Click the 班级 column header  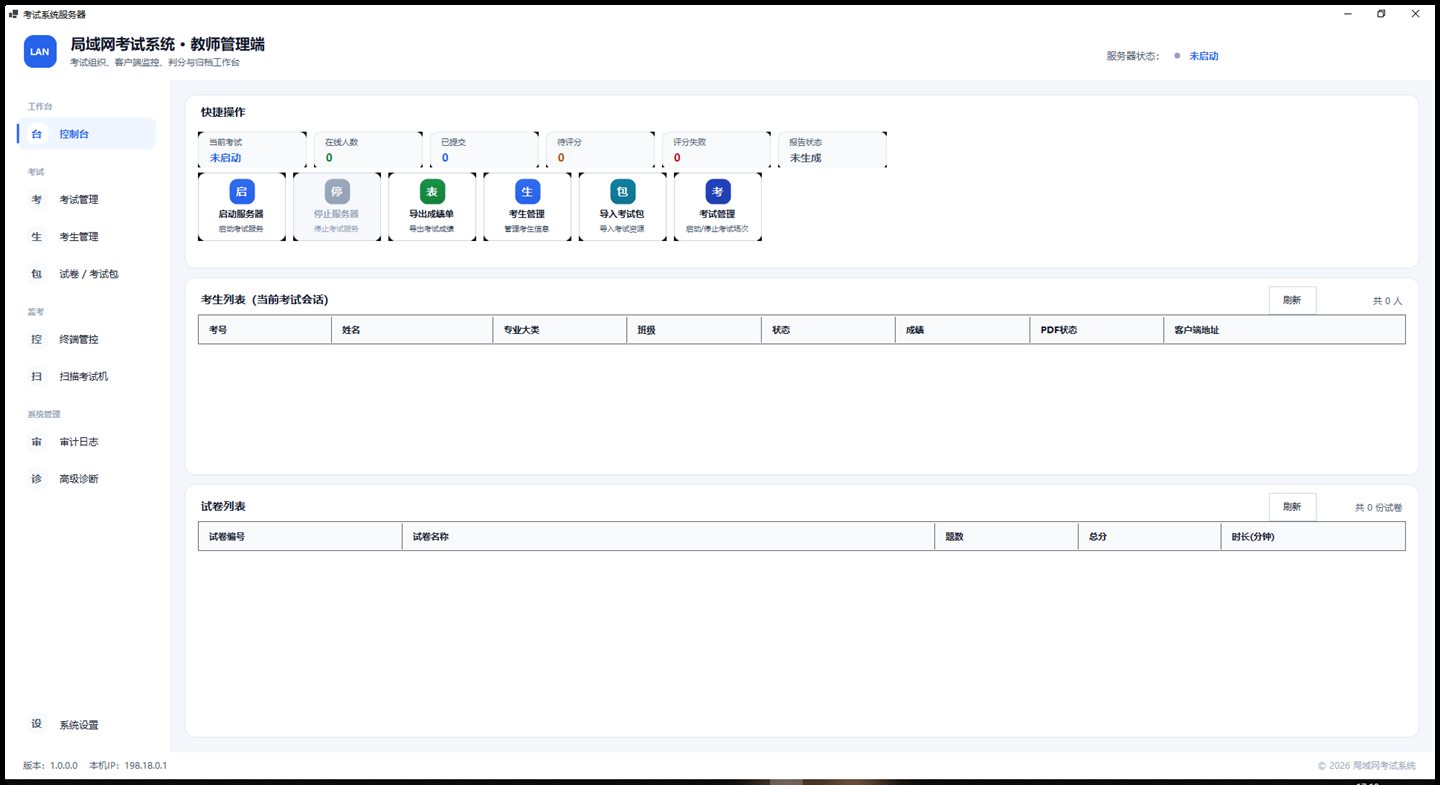[694, 330]
